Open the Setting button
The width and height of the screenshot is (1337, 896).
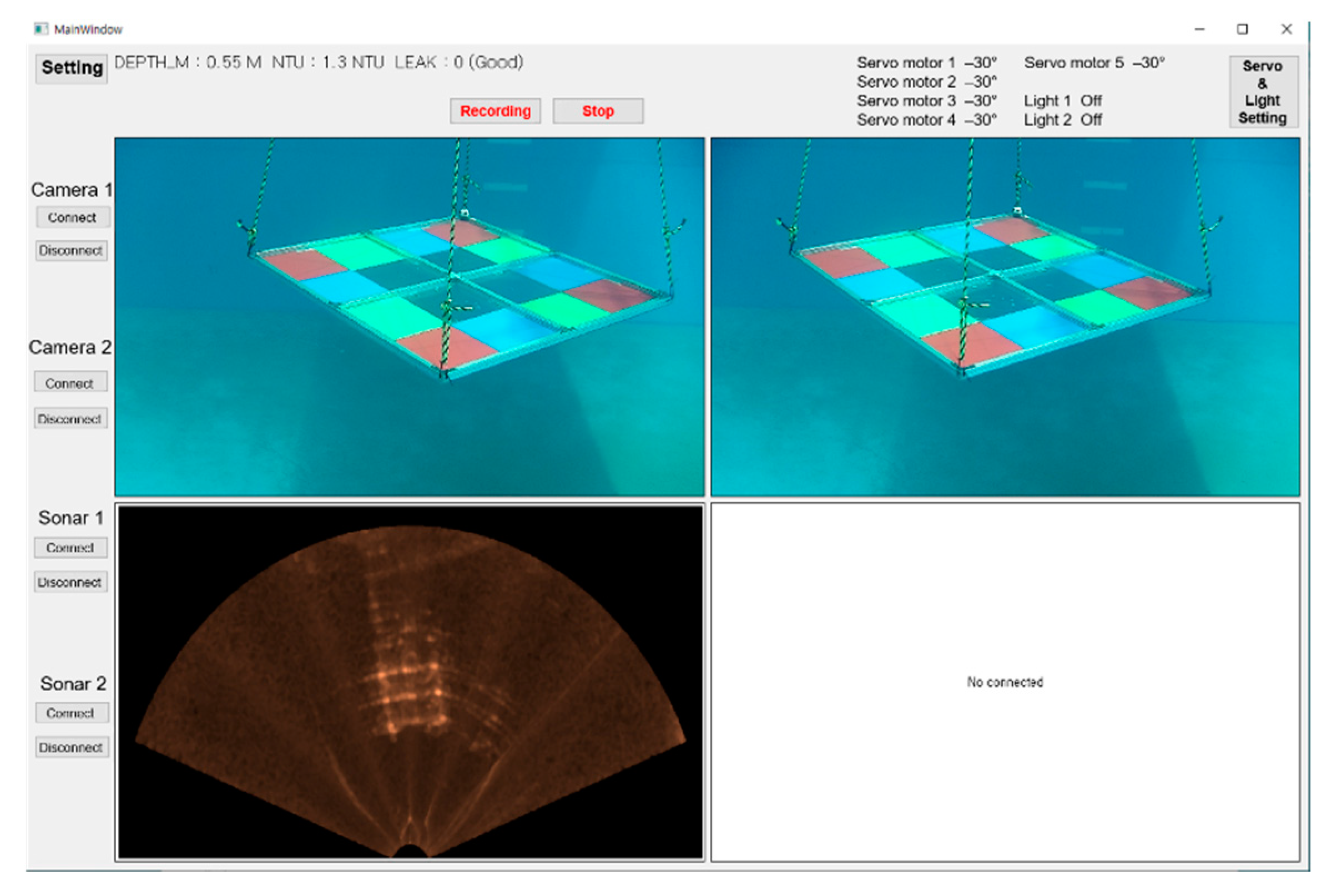72,68
